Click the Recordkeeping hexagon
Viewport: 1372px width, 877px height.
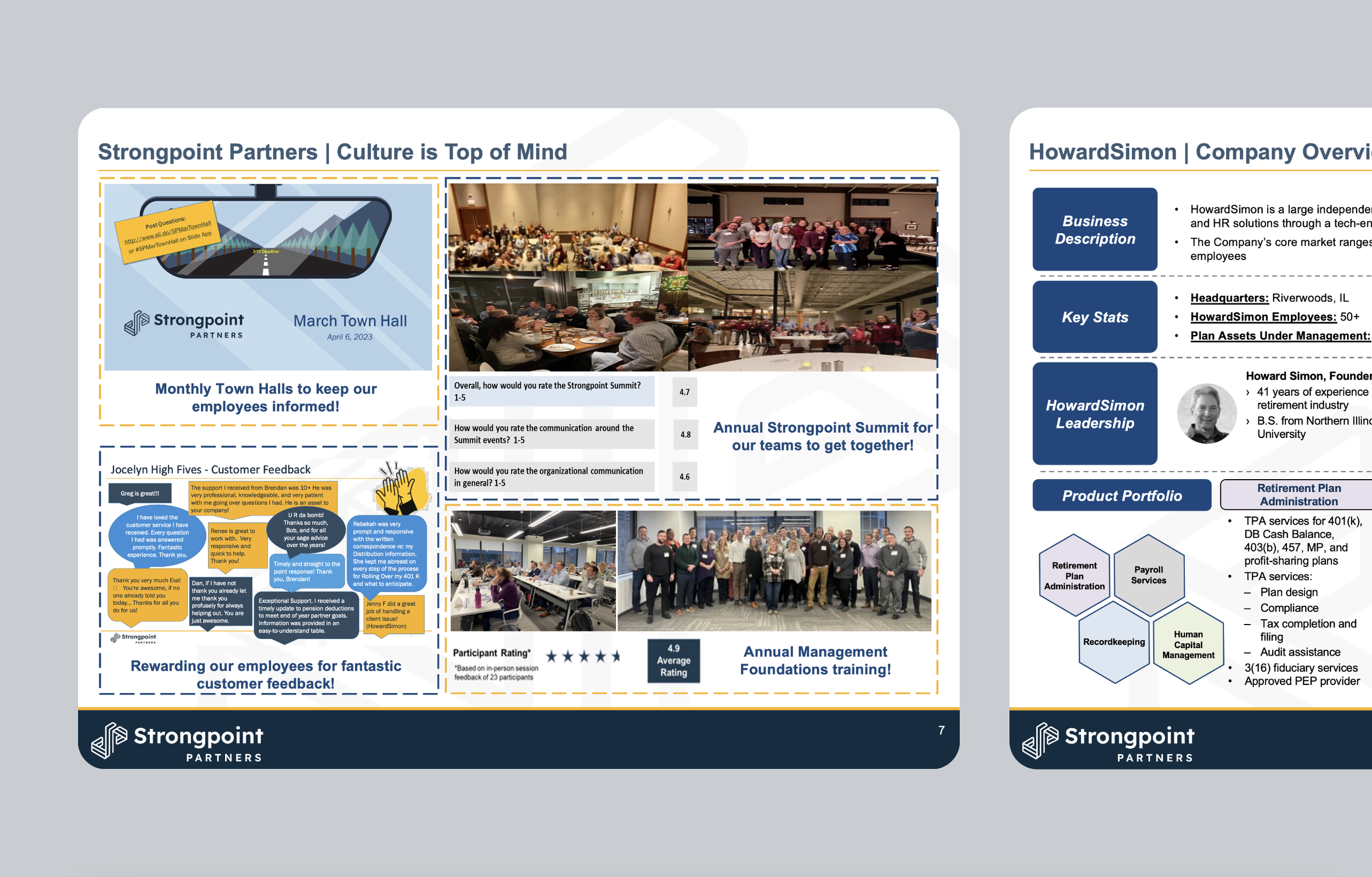[1114, 642]
